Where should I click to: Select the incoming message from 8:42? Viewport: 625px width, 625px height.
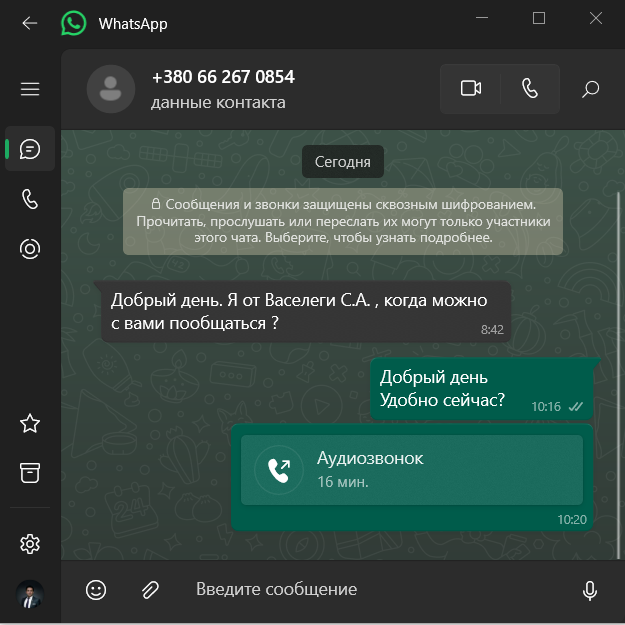pyautogui.click(x=306, y=312)
